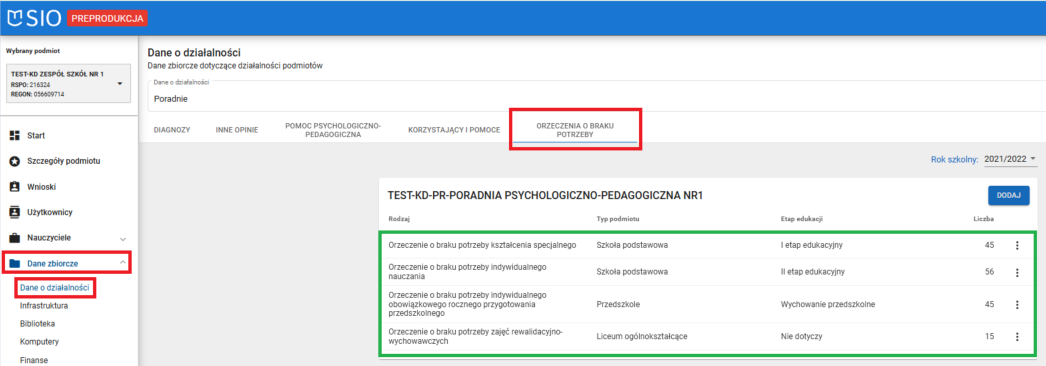Click the DODAJ button

(1009, 195)
